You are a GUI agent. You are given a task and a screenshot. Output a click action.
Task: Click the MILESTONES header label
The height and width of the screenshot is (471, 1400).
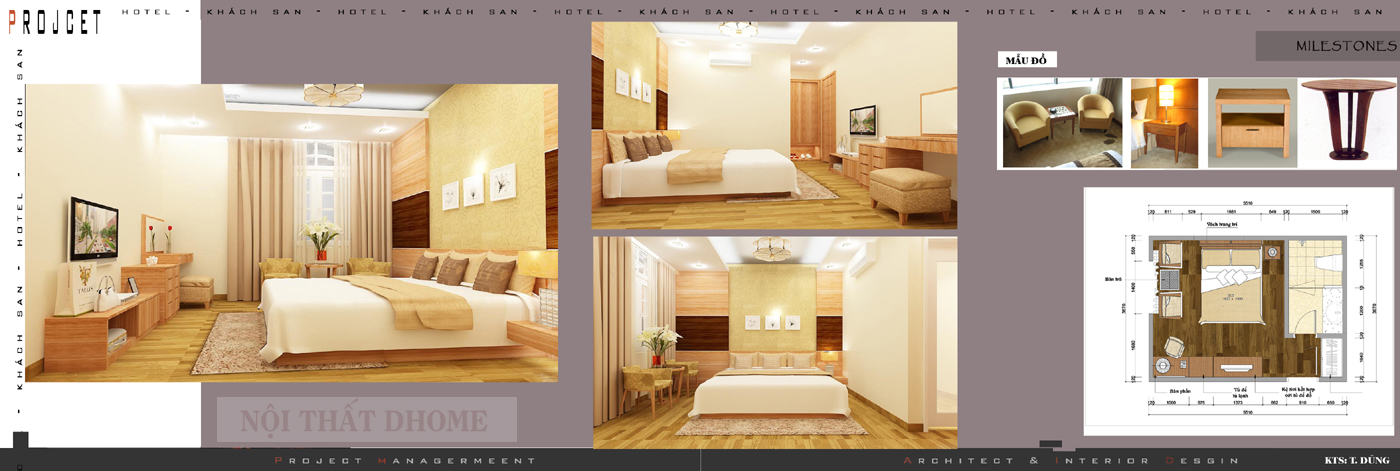point(1344,46)
